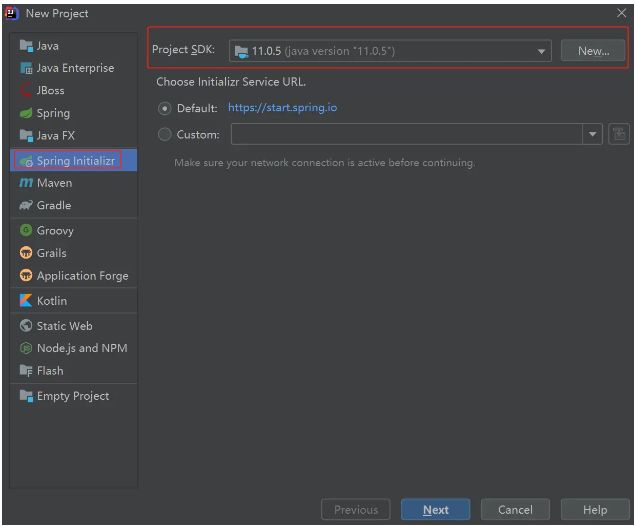This screenshot has width=636, height=527.
Task: Click the Gradle elephant icon
Action: pyautogui.click(x=26, y=205)
